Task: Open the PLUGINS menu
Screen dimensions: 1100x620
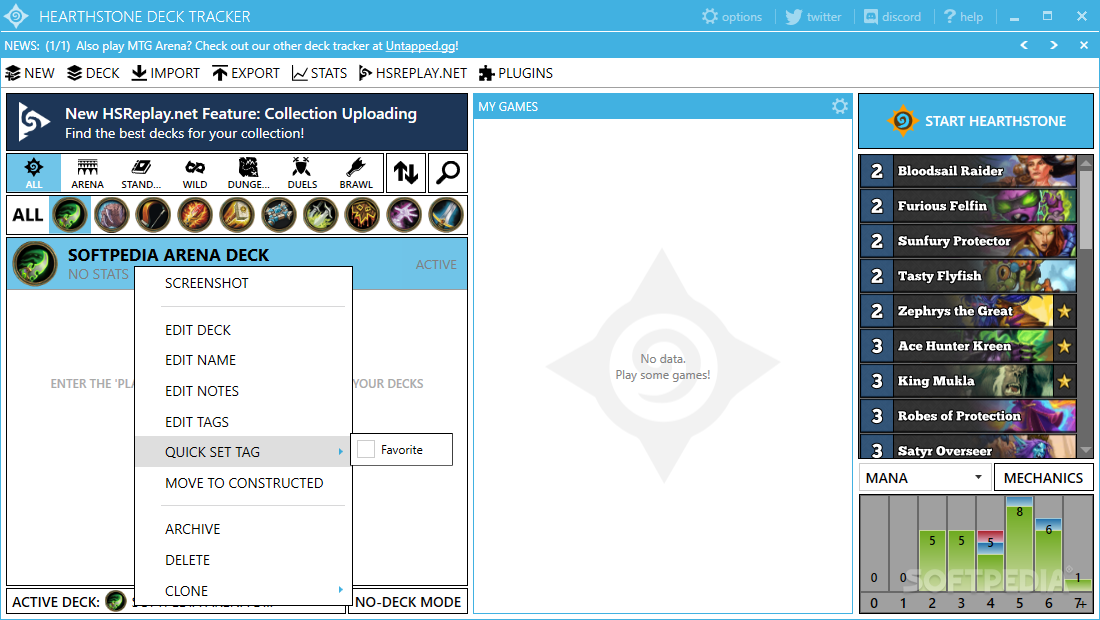Action: tap(516, 73)
